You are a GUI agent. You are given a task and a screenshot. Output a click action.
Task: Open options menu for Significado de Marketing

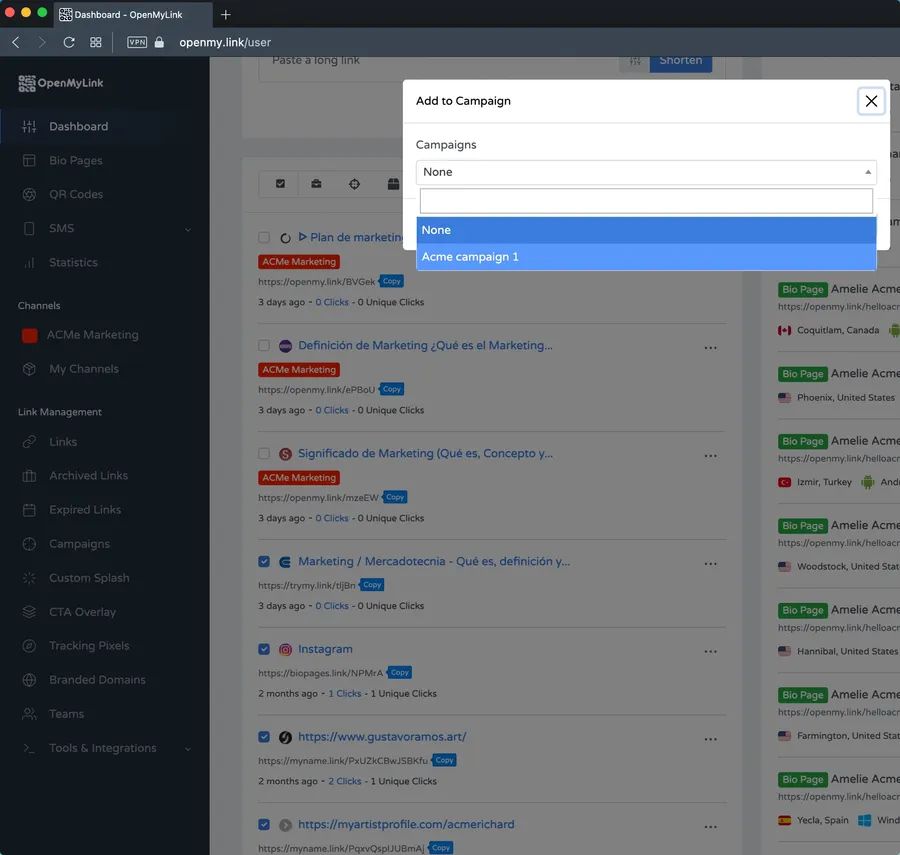711,456
